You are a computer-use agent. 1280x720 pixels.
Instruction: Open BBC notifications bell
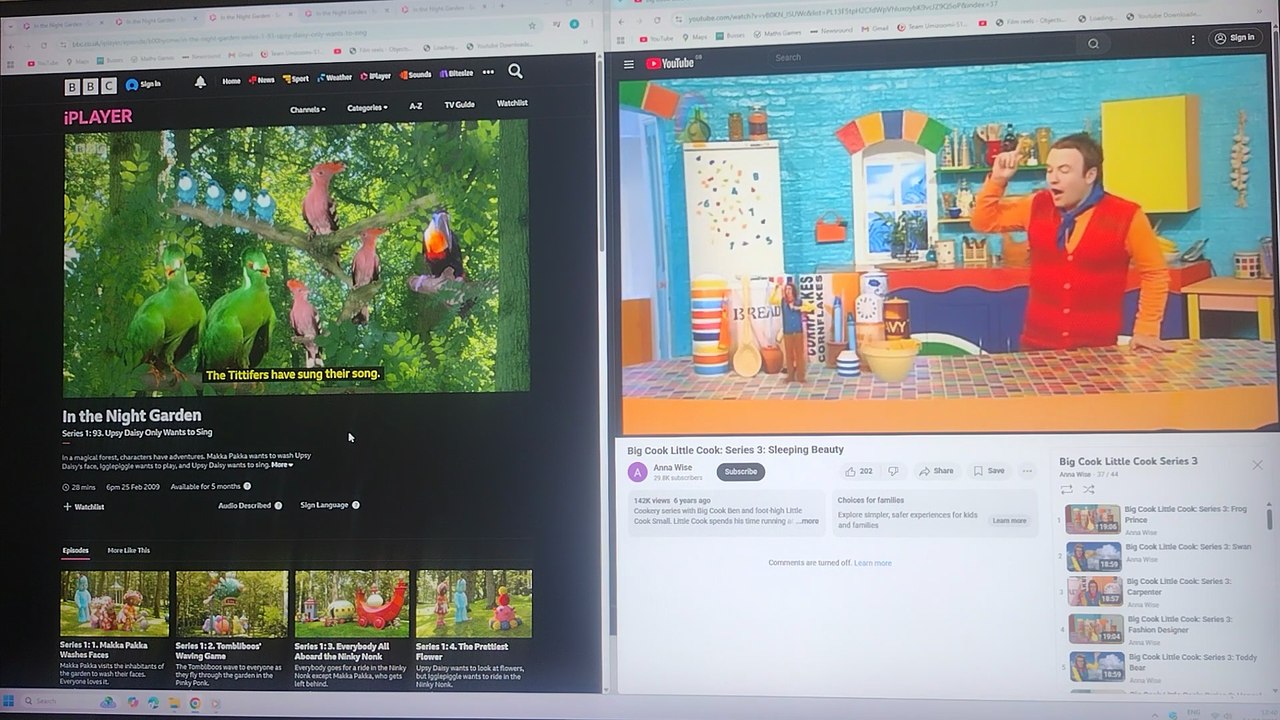200,82
